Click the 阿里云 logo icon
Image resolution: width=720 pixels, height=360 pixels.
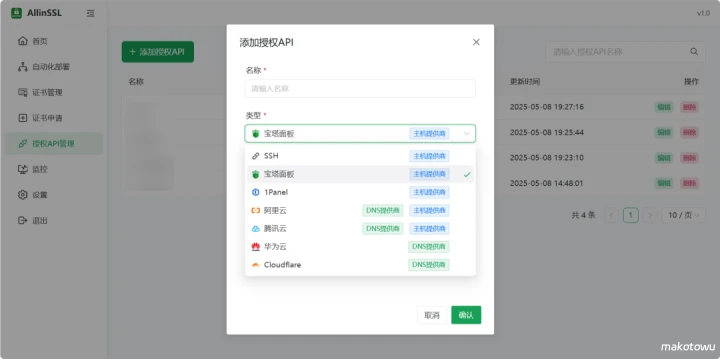point(256,210)
